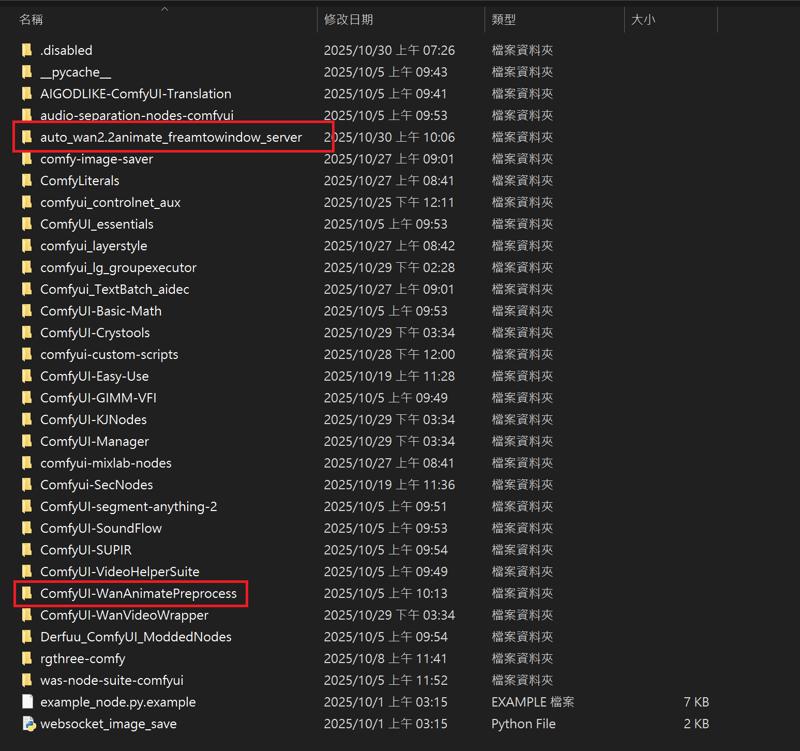Click the ComfyUI-Easy-Use folder name

pyautogui.click(x=94, y=376)
